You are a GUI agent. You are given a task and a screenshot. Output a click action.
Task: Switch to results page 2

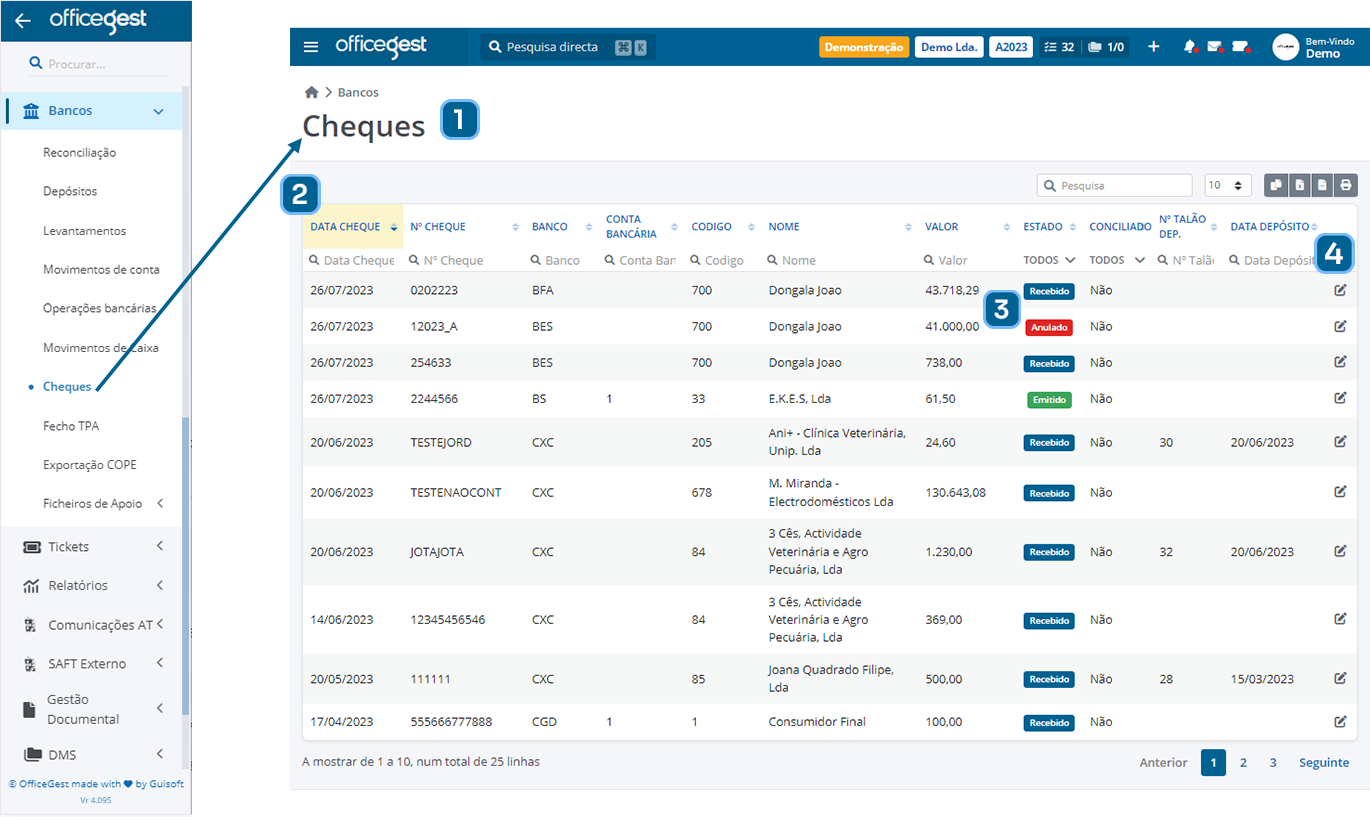(1243, 762)
